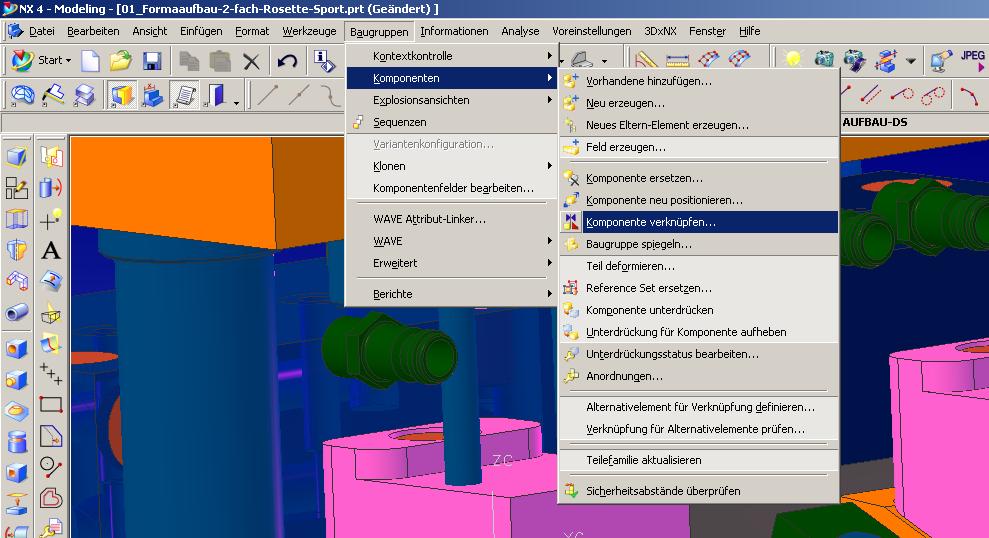Open the Werkzeuge menu
The height and width of the screenshot is (538, 989).
click(309, 31)
